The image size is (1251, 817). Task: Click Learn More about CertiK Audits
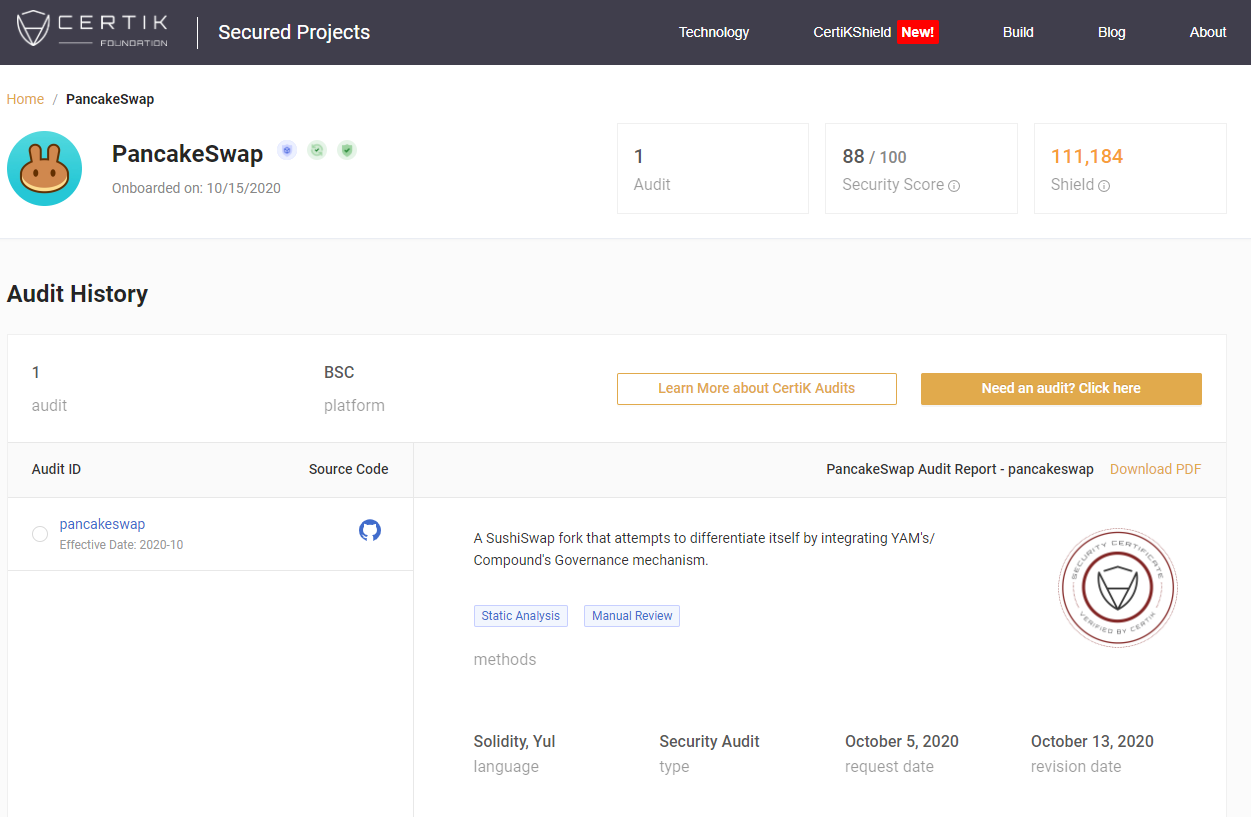point(756,389)
